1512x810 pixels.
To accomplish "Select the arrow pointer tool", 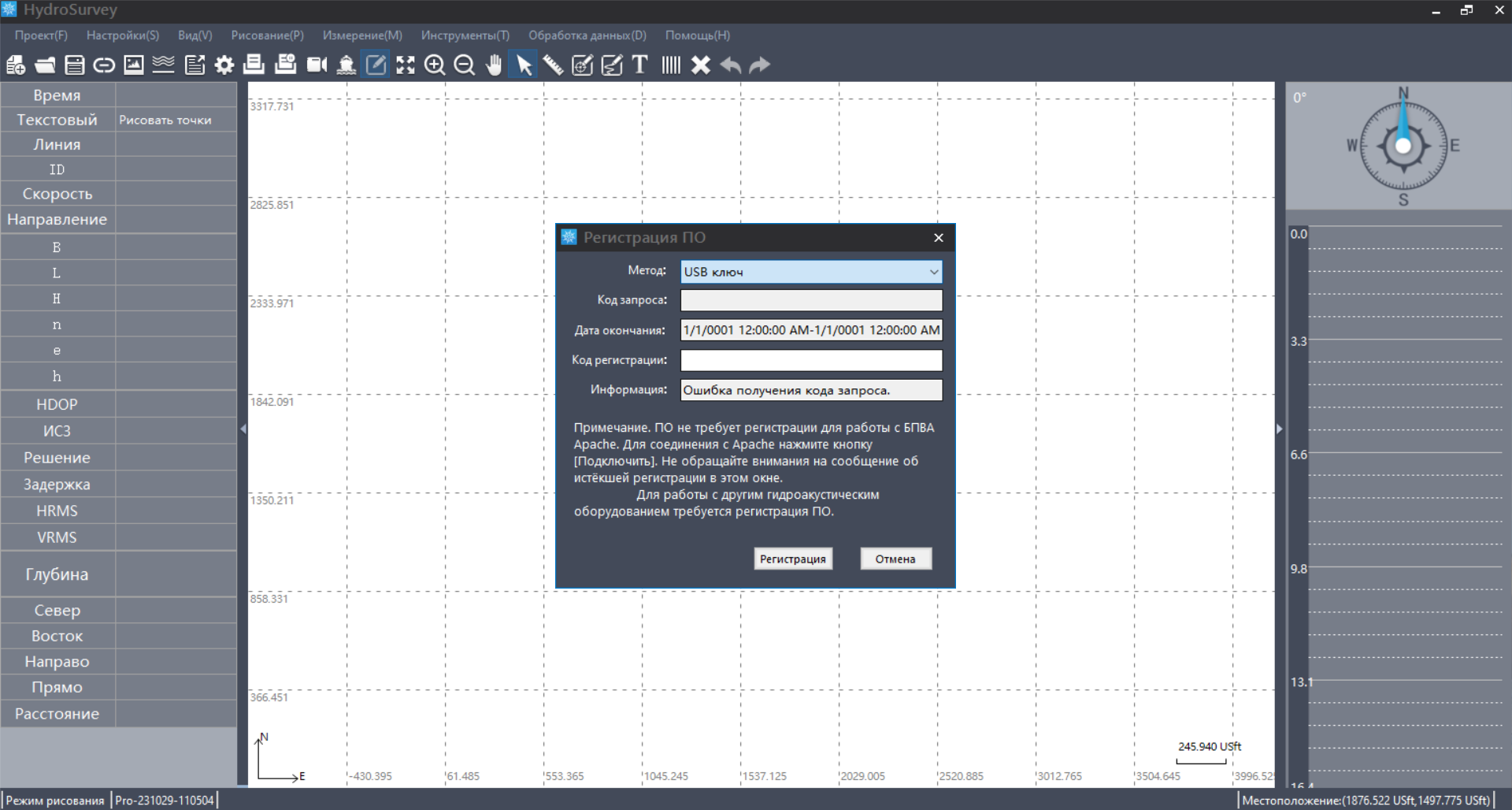I will coord(523,65).
